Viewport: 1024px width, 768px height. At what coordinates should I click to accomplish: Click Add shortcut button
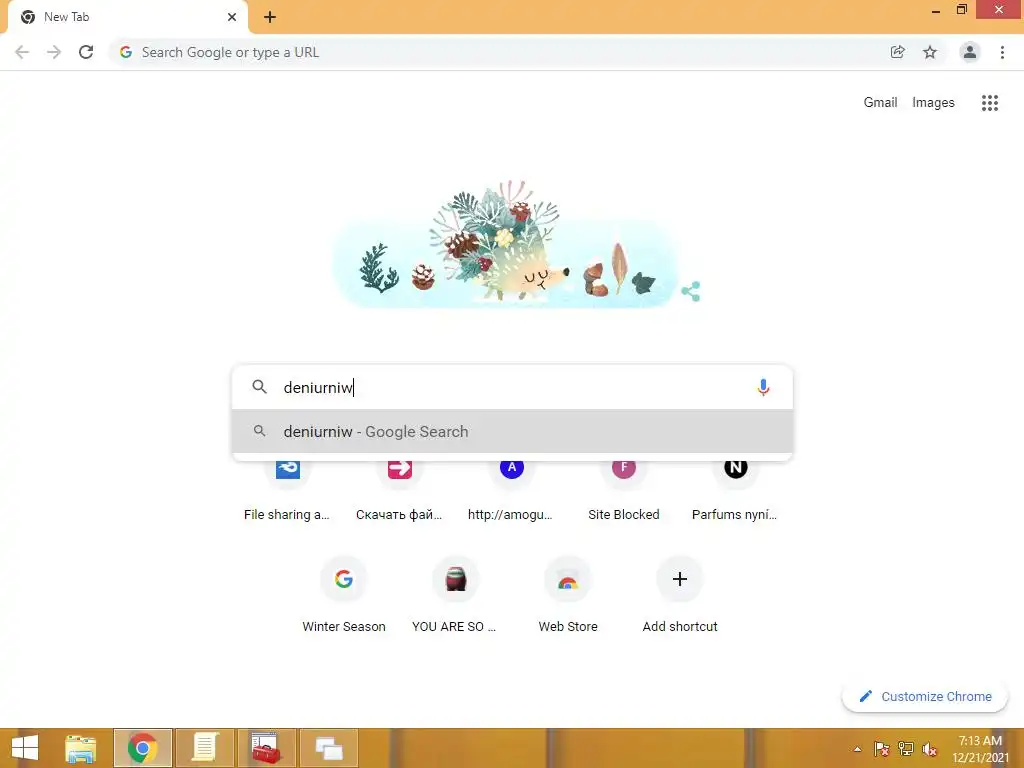click(x=680, y=594)
